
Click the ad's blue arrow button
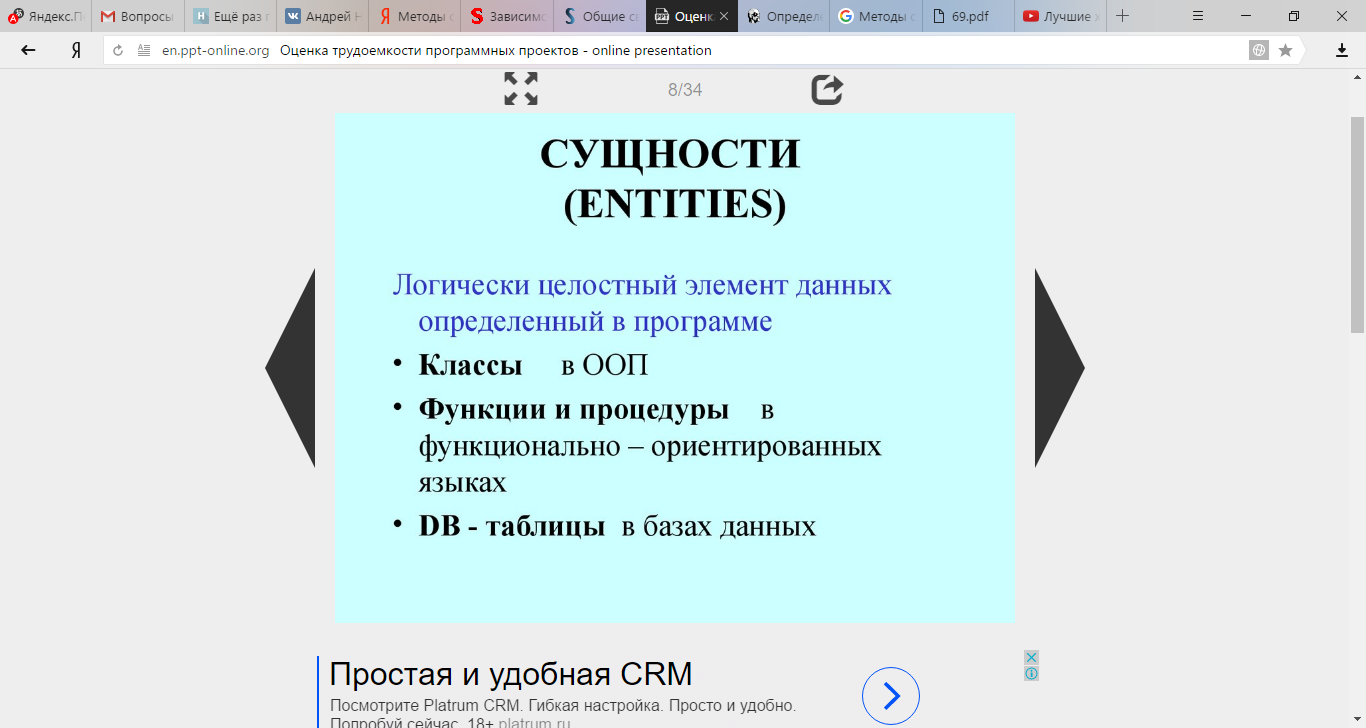(890, 696)
